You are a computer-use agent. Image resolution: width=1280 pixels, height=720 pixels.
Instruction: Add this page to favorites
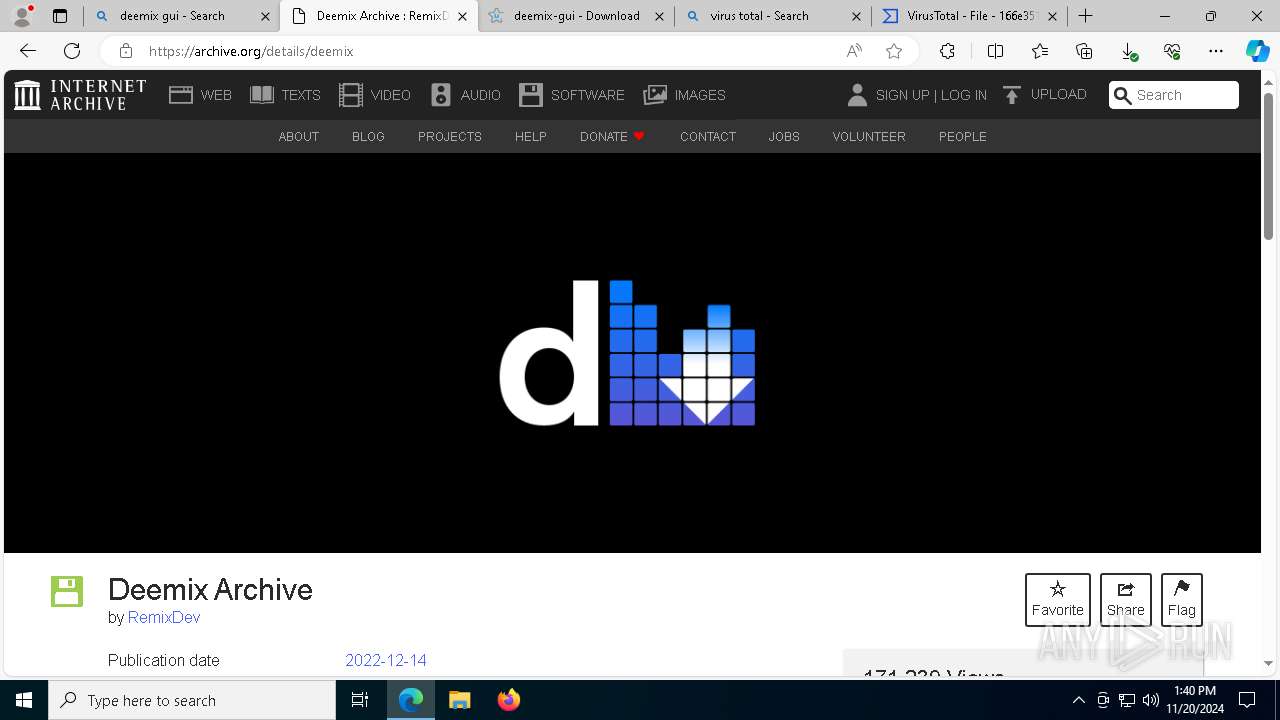[894, 51]
